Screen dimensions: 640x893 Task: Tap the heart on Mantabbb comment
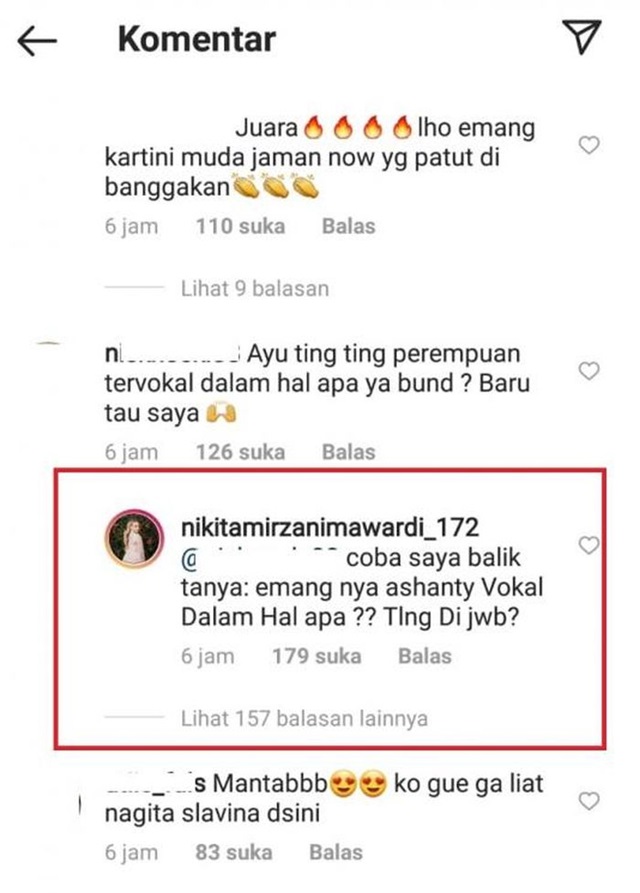coord(589,801)
